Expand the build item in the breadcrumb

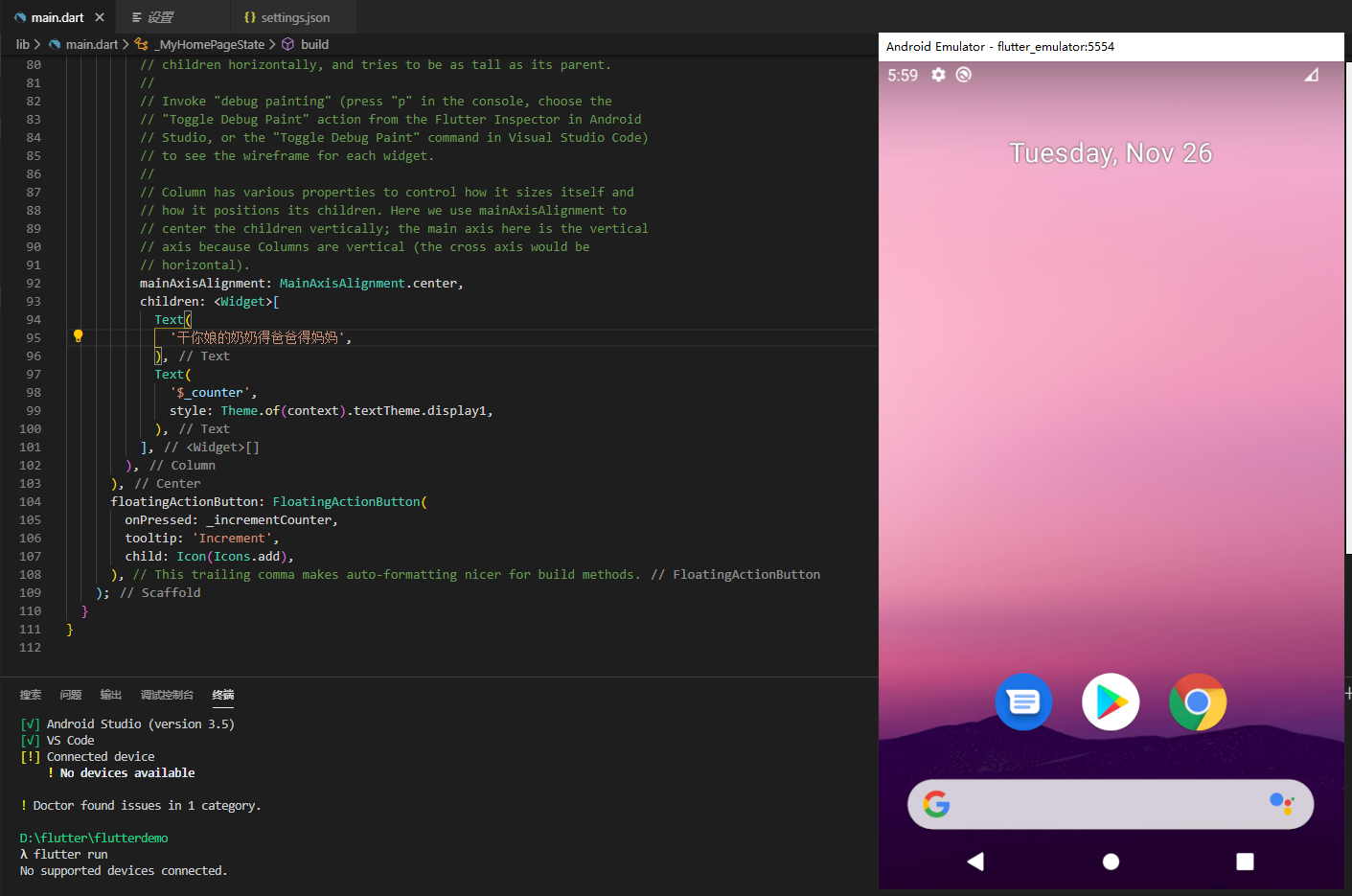[313, 43]
